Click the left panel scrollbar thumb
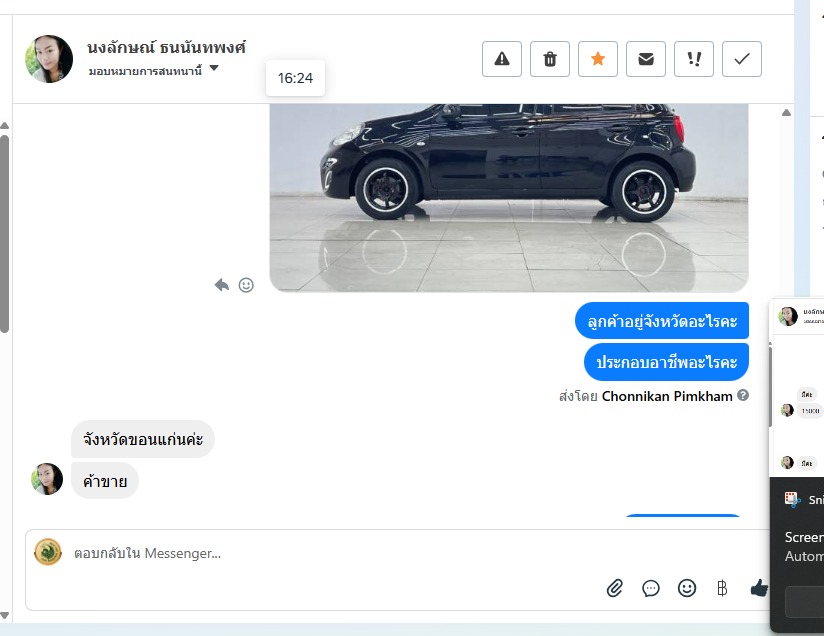Viewport: 824px width, 636px height. click(4, 234)
